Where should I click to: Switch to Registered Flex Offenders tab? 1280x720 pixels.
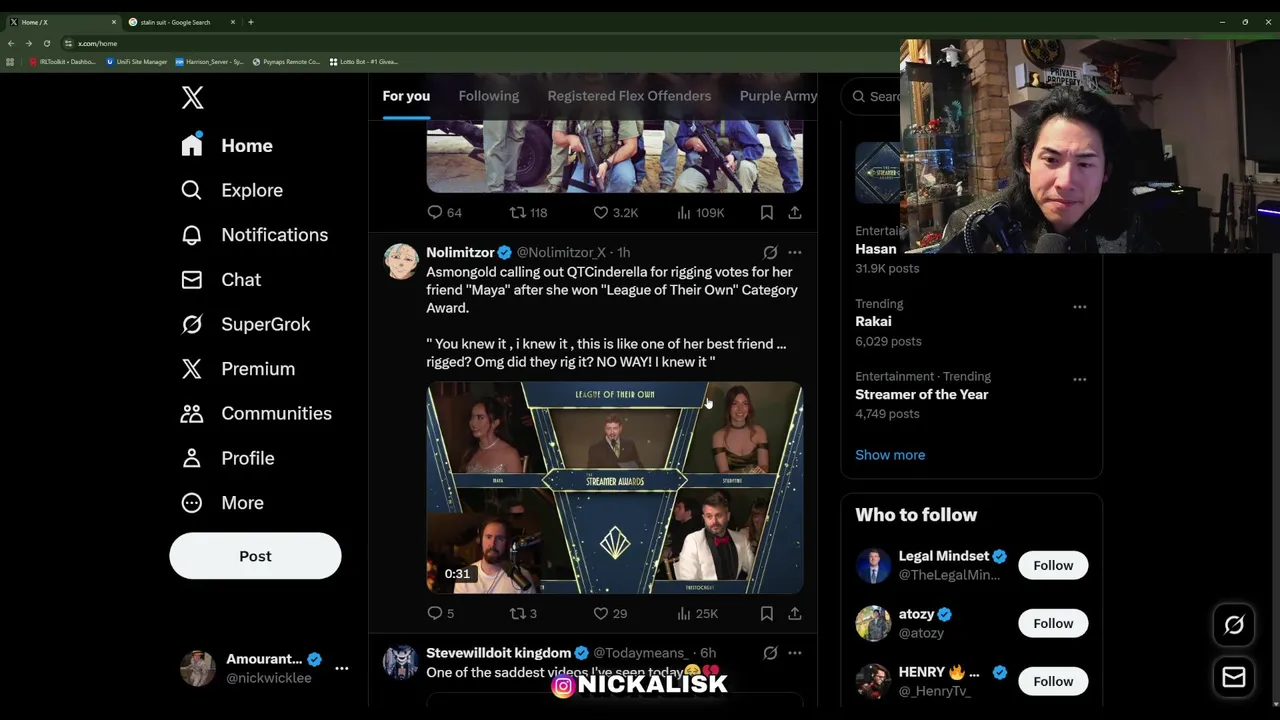629,96
